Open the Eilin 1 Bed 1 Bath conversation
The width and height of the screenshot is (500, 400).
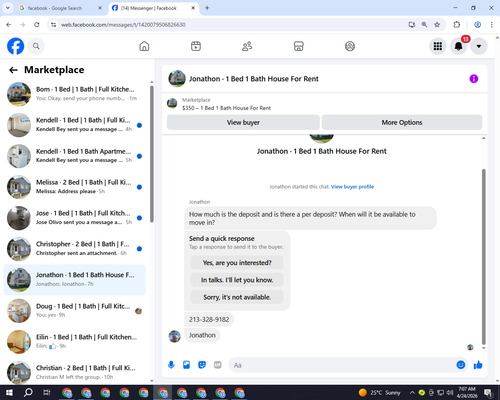click(x=74, y=342)
